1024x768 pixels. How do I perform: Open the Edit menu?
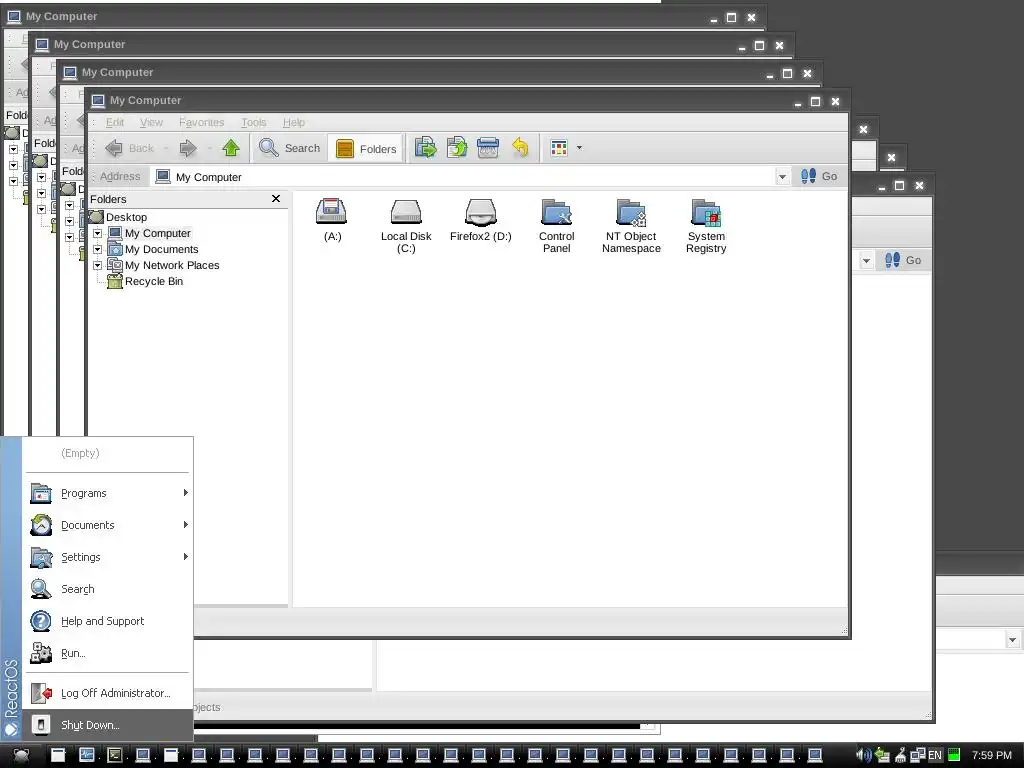[115, 122]
